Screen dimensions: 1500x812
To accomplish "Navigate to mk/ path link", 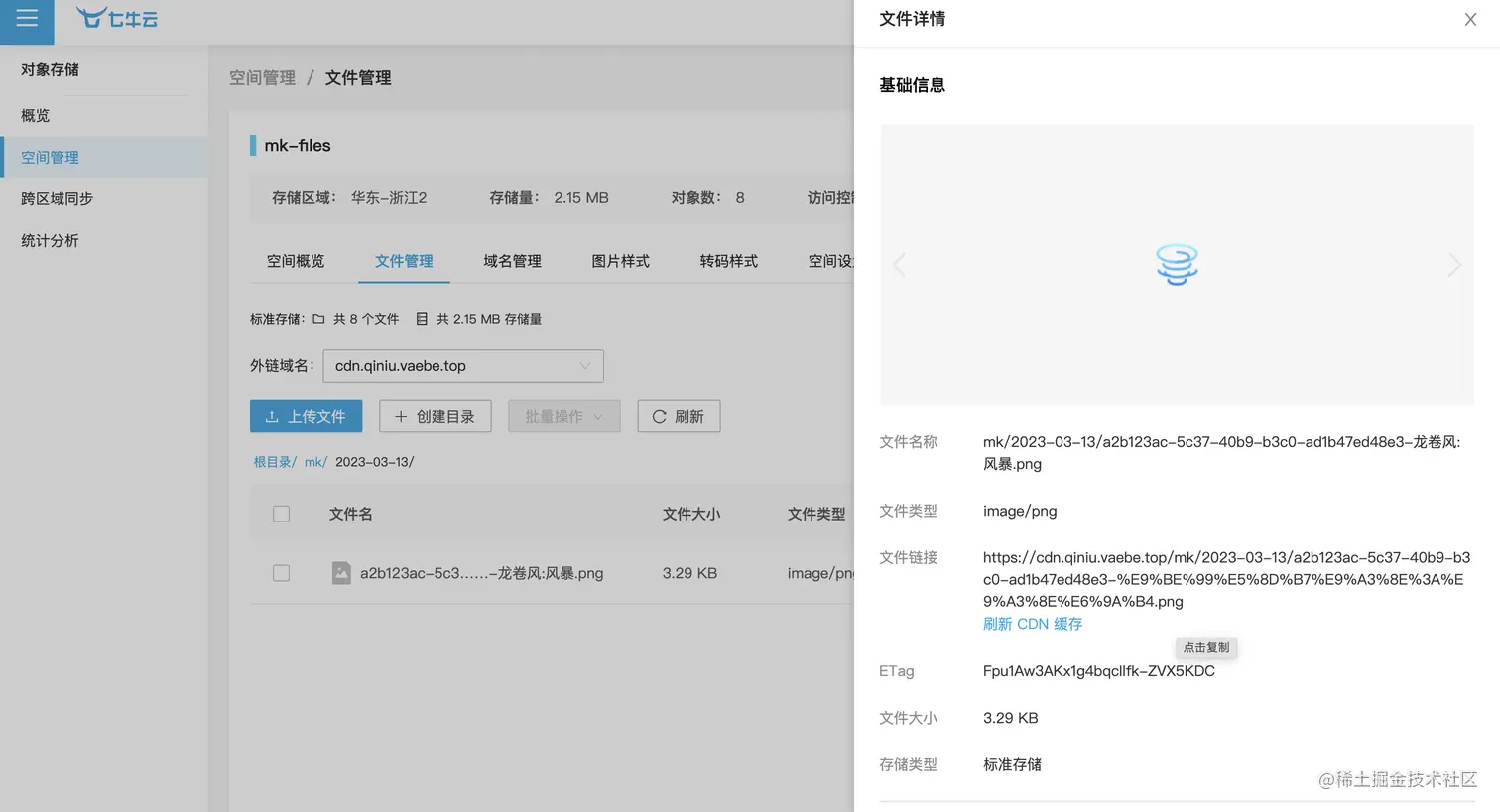I will click(x=315, y=462).
